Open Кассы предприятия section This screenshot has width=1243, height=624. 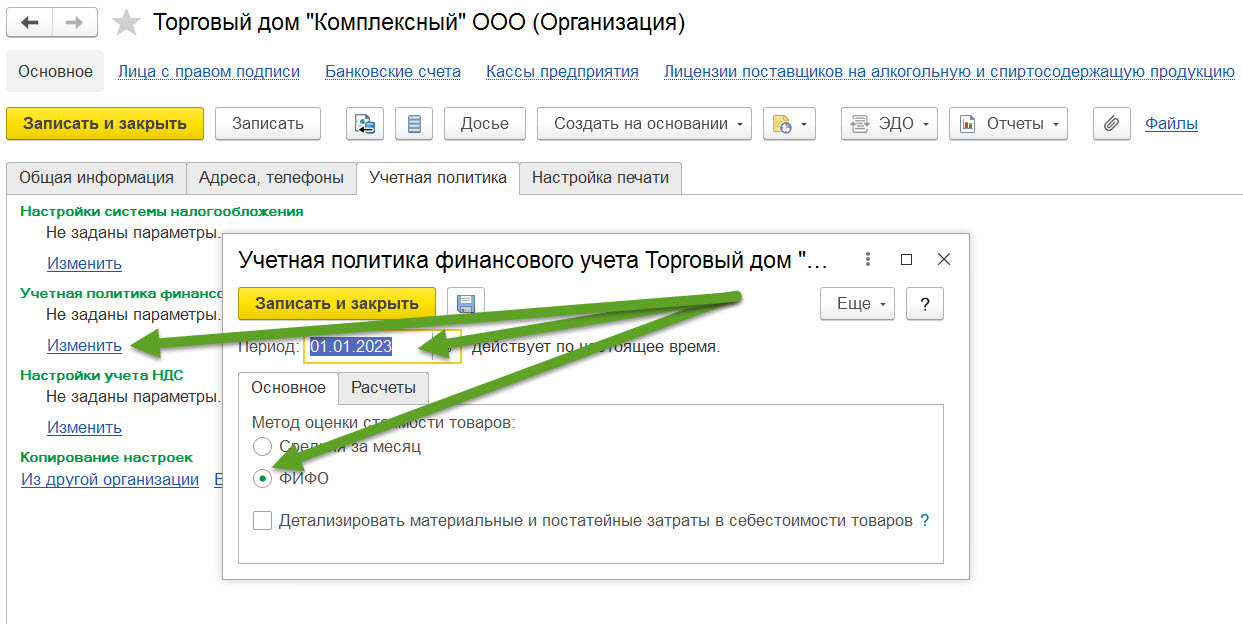562,71
